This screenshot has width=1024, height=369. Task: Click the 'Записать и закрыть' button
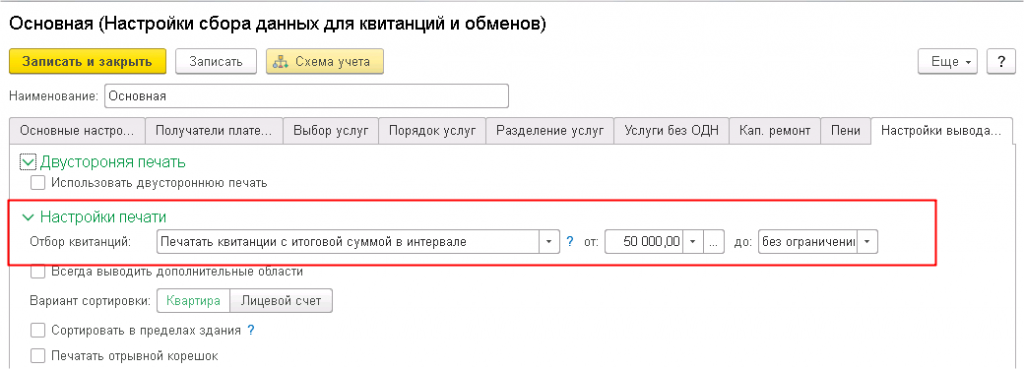click(88, 61)
